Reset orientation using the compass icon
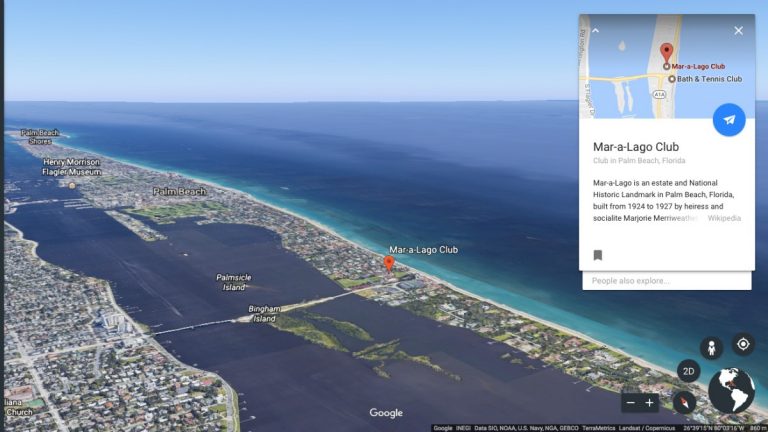768x432 pixels. coord(684,403)
